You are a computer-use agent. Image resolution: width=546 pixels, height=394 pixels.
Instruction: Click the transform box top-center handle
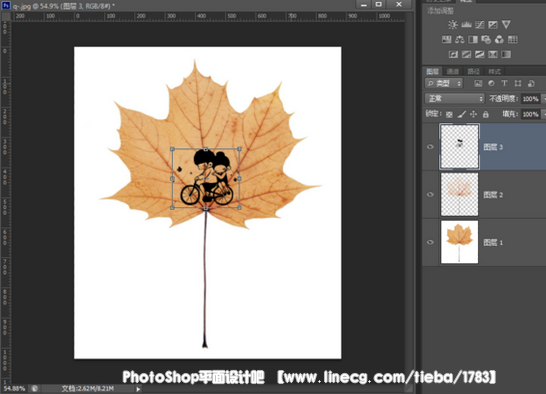206,149
